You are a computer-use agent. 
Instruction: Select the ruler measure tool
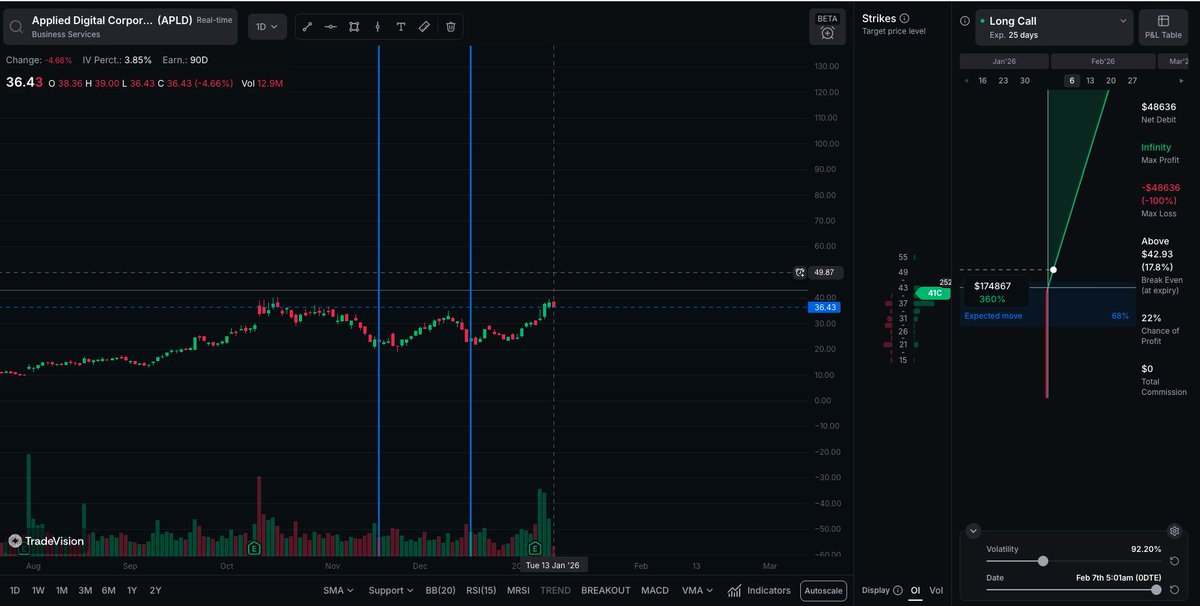[424, 27]
